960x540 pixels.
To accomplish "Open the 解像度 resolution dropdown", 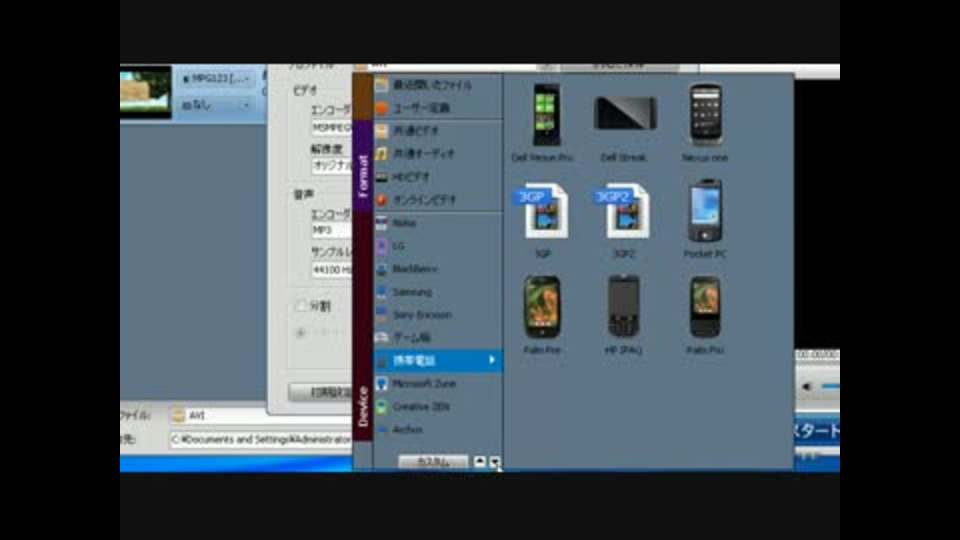I will (x=332, y=165).
